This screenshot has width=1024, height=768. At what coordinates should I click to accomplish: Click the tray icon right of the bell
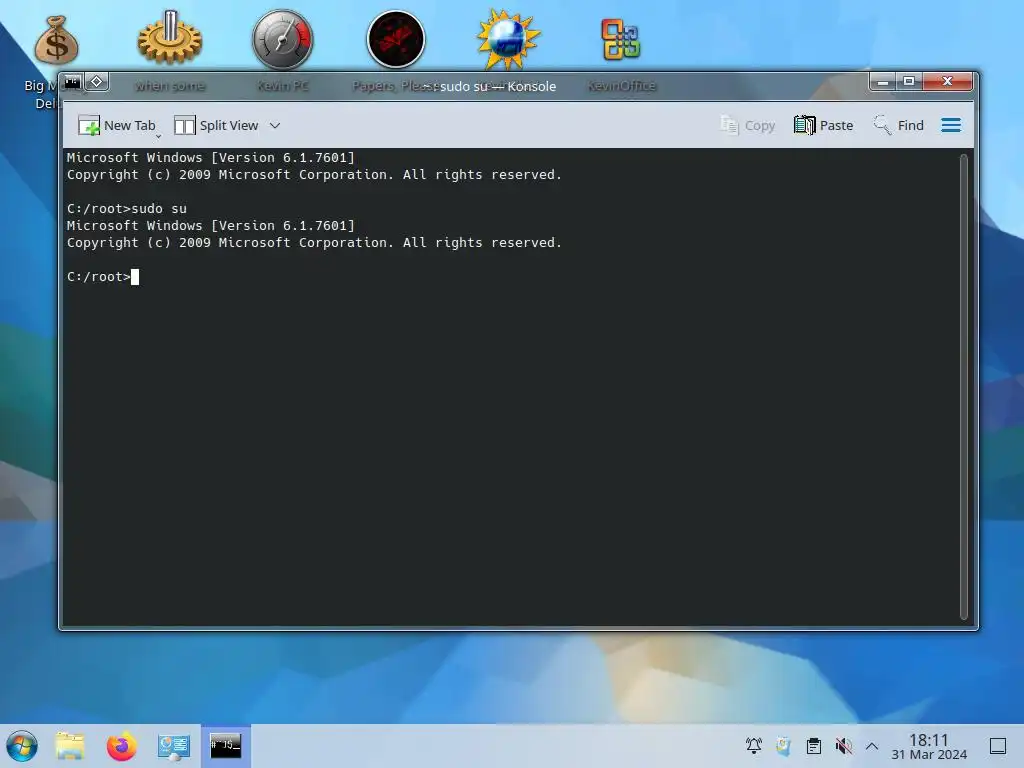point(784,745)
